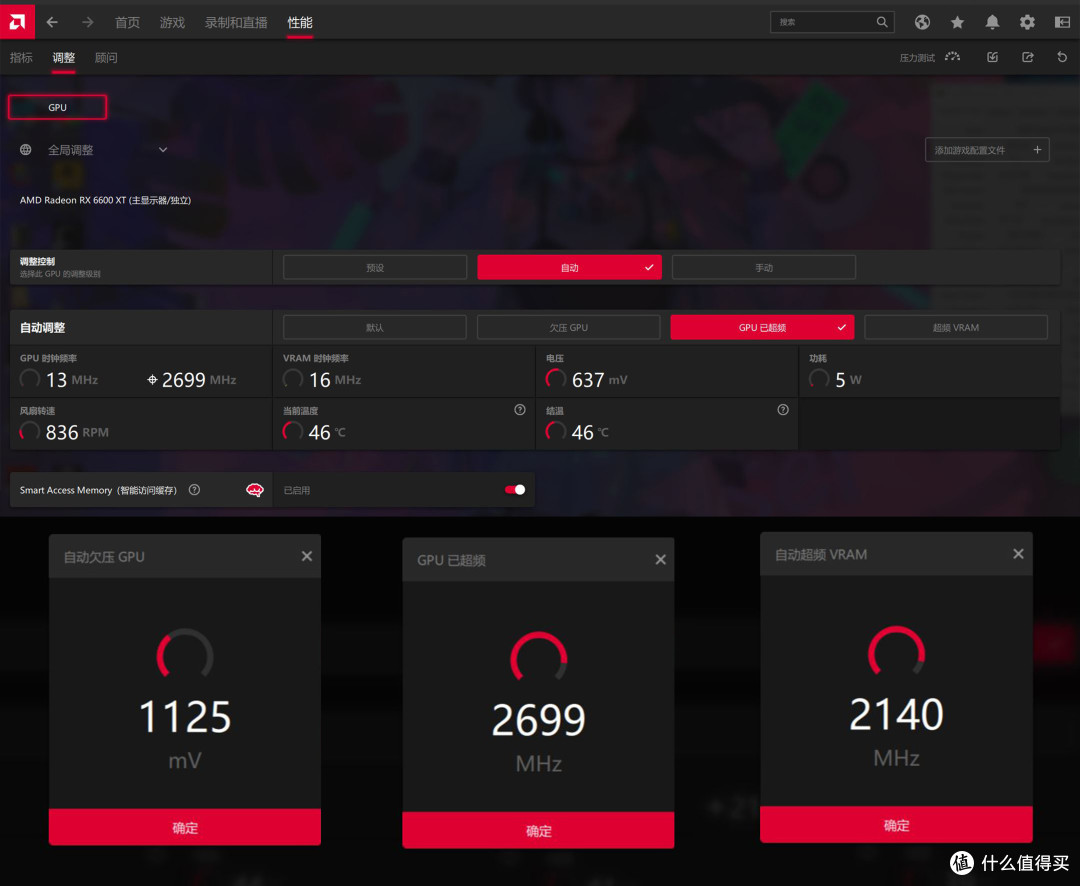Click help icon for 结温
Screen dimensions: 1080x886
tap(783, 410)
